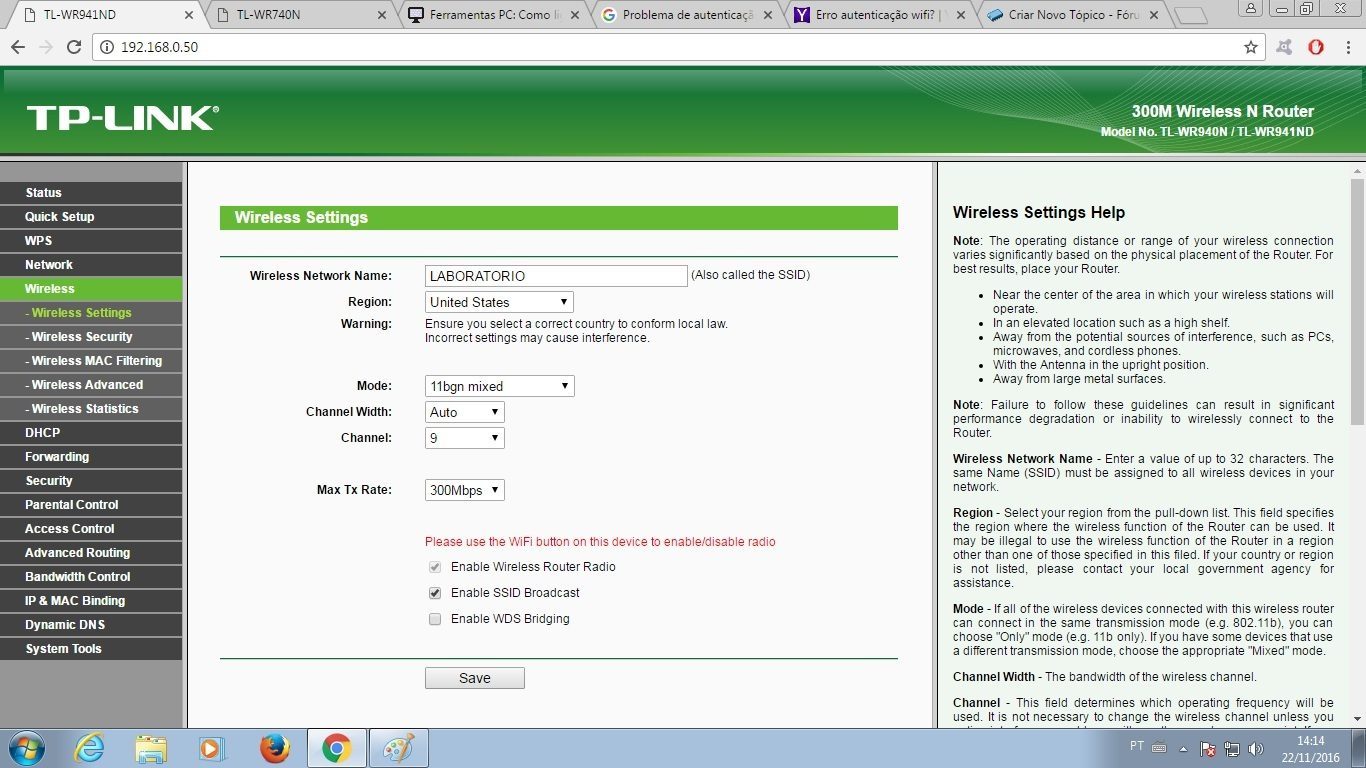This screenshot has height=768, width=1366.
Task: Close the Criar Novo Tópico tab
Action: (x=1152, y=15)
